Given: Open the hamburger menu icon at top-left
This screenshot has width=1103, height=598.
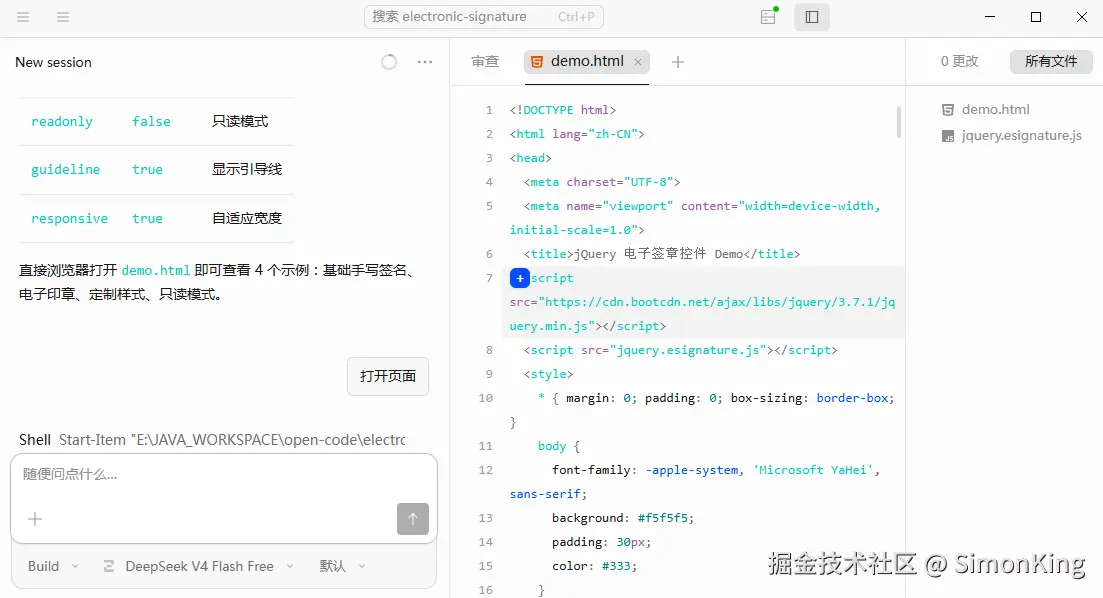Looking at the screenshot, I should [x=23, y=17].
